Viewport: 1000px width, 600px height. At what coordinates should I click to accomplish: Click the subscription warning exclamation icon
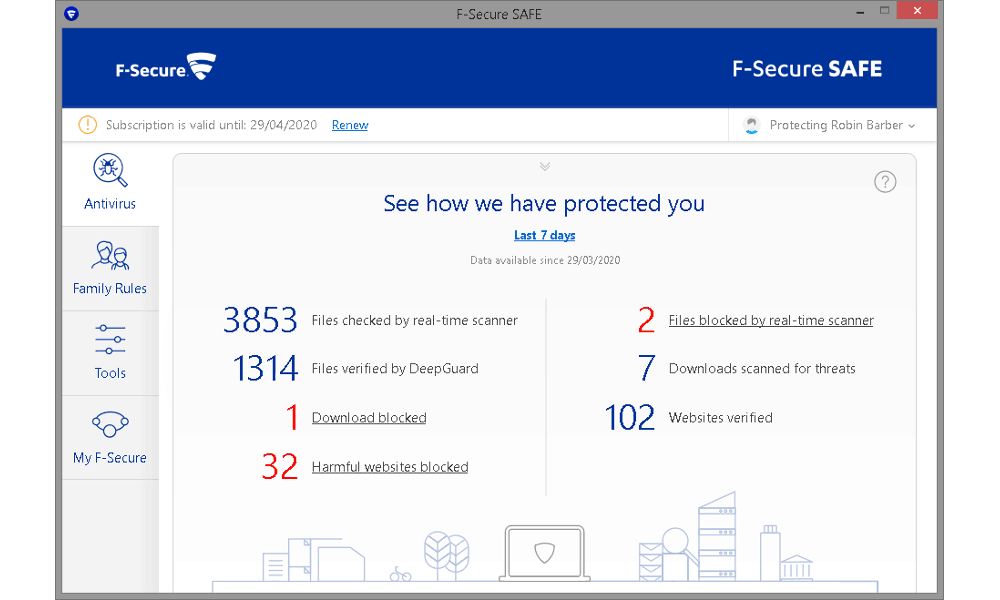(x=87, y=125)
